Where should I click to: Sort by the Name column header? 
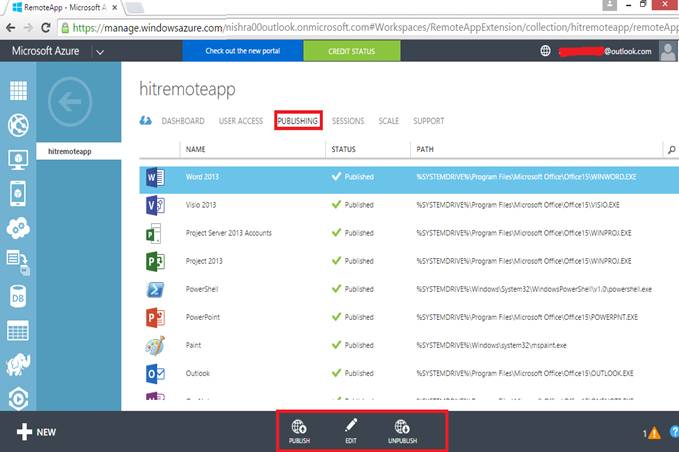[x=195, y=149]
